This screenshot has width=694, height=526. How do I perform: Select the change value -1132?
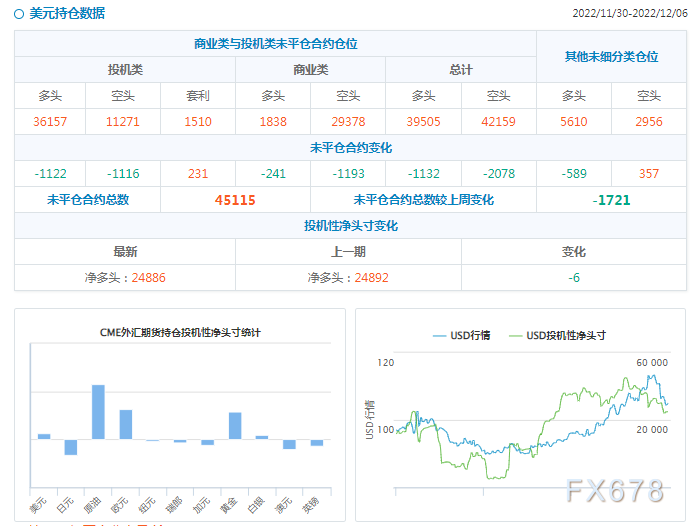[x=424, y=174]
